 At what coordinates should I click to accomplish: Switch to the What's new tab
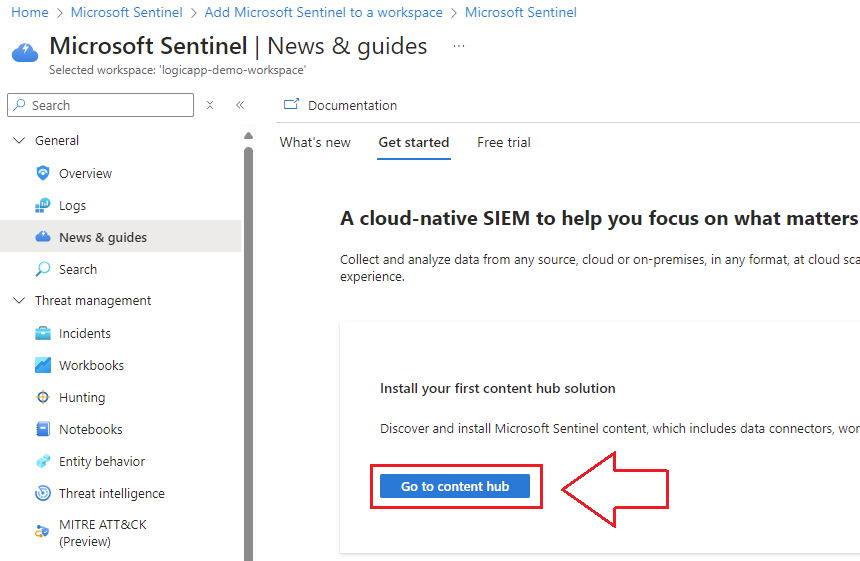[315, 142]
